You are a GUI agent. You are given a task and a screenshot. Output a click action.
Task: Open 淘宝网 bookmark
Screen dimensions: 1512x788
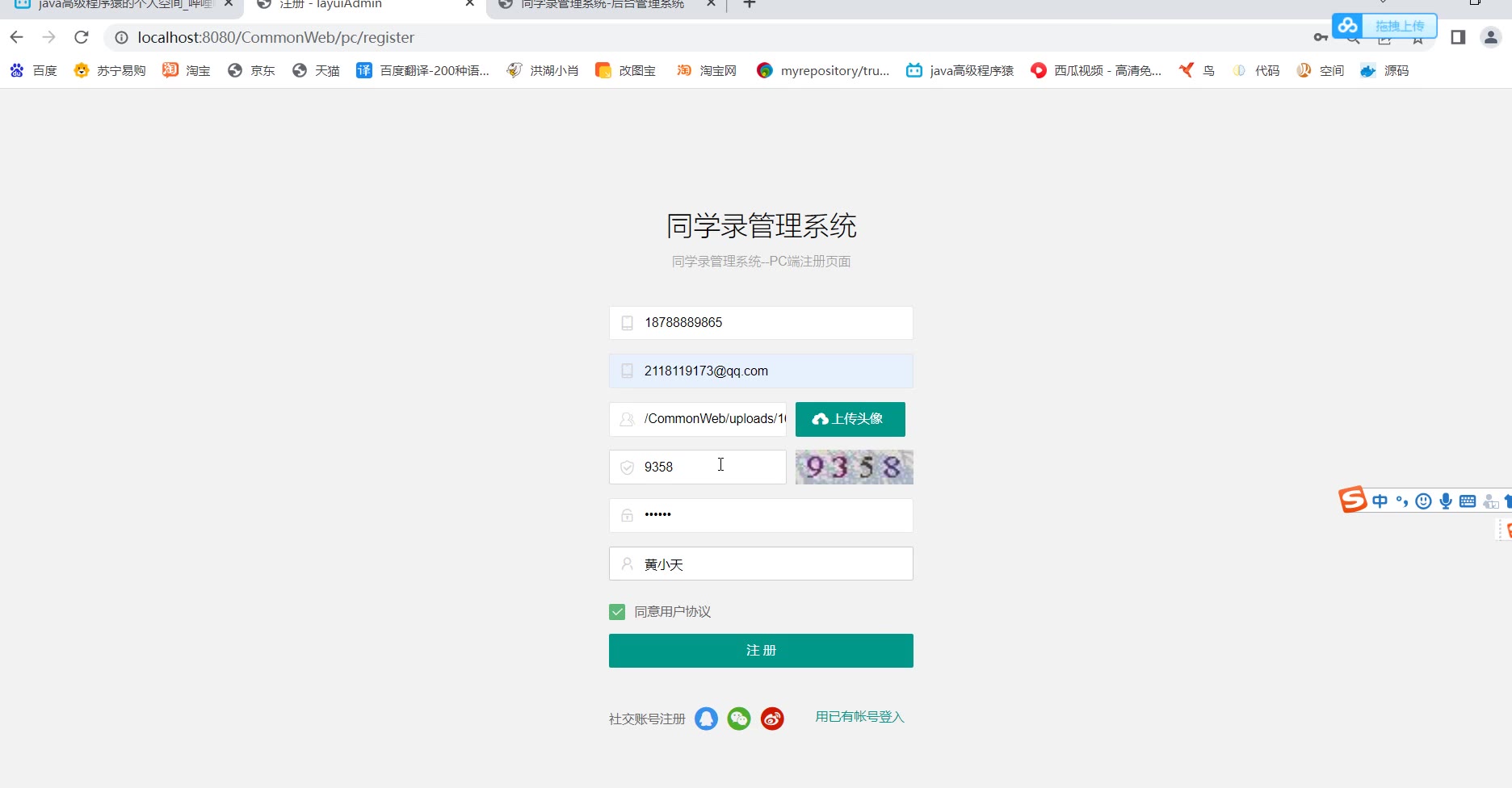tap(706, 70)
